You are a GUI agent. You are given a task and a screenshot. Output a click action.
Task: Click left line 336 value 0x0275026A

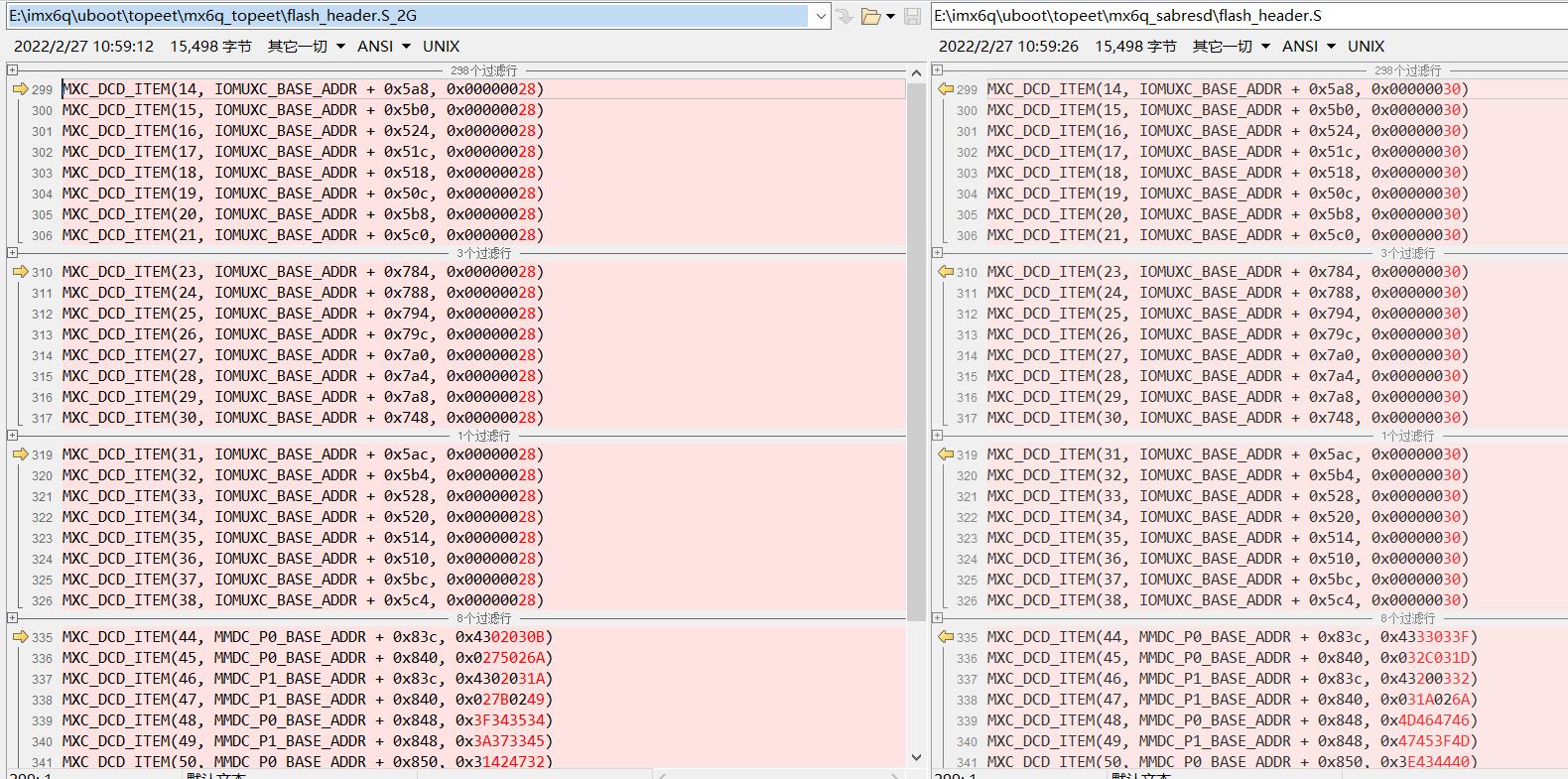coord(500,658)
